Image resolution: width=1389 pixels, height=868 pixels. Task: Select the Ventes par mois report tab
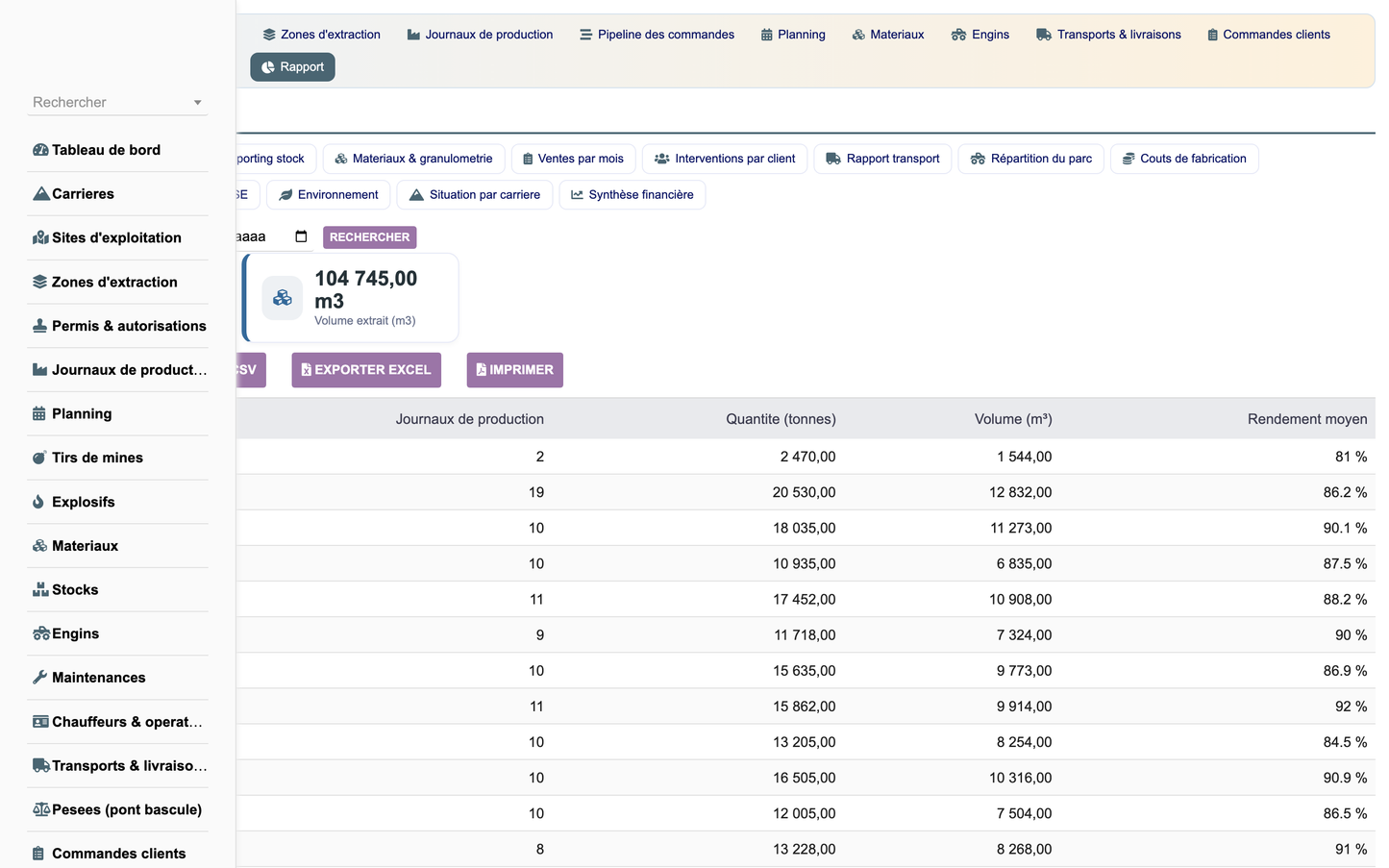click(573, 159)
